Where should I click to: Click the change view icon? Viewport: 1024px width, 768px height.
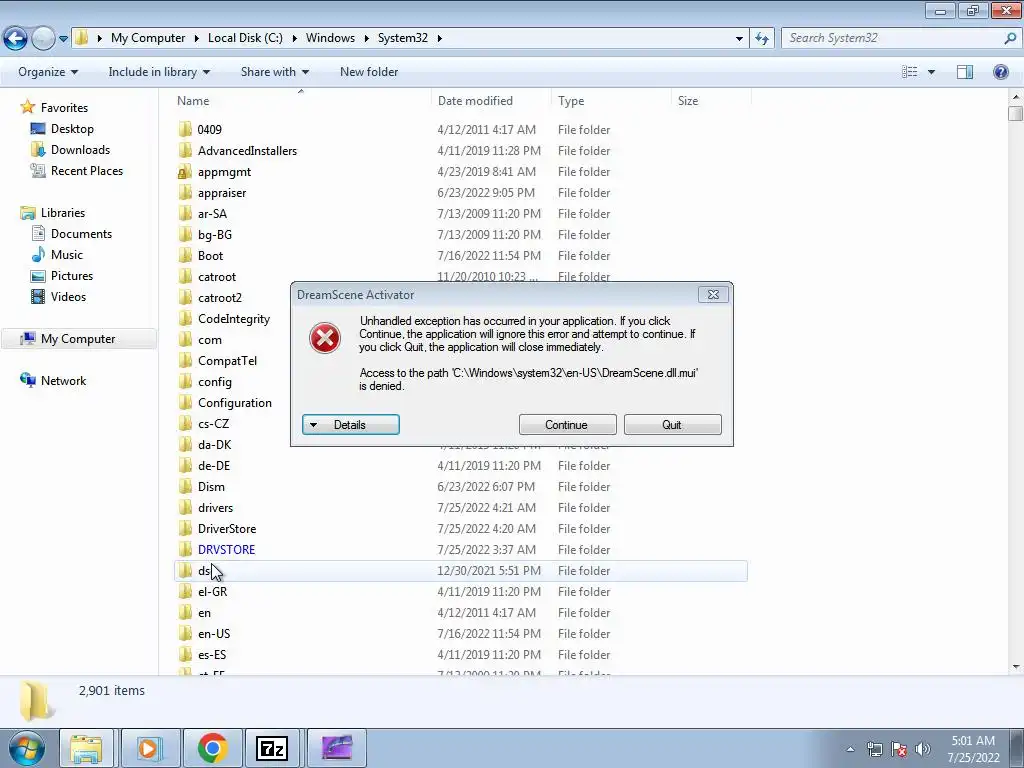tap(909, 72)
